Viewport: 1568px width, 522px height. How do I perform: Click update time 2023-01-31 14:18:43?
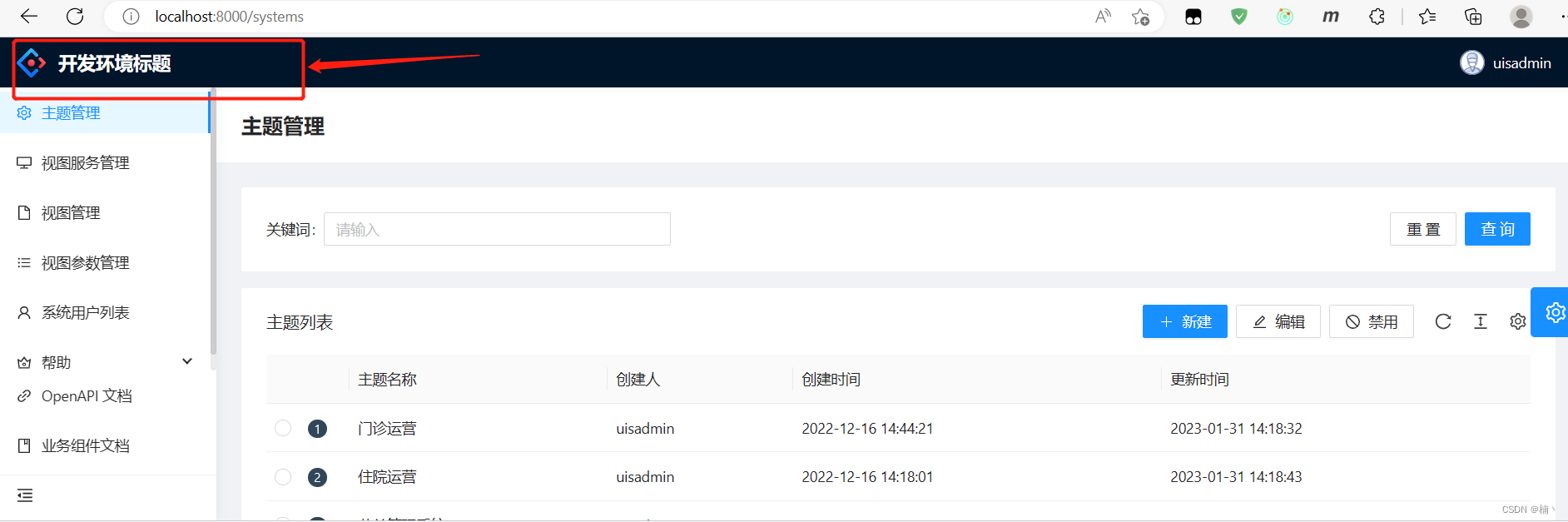pos(1236,477)
